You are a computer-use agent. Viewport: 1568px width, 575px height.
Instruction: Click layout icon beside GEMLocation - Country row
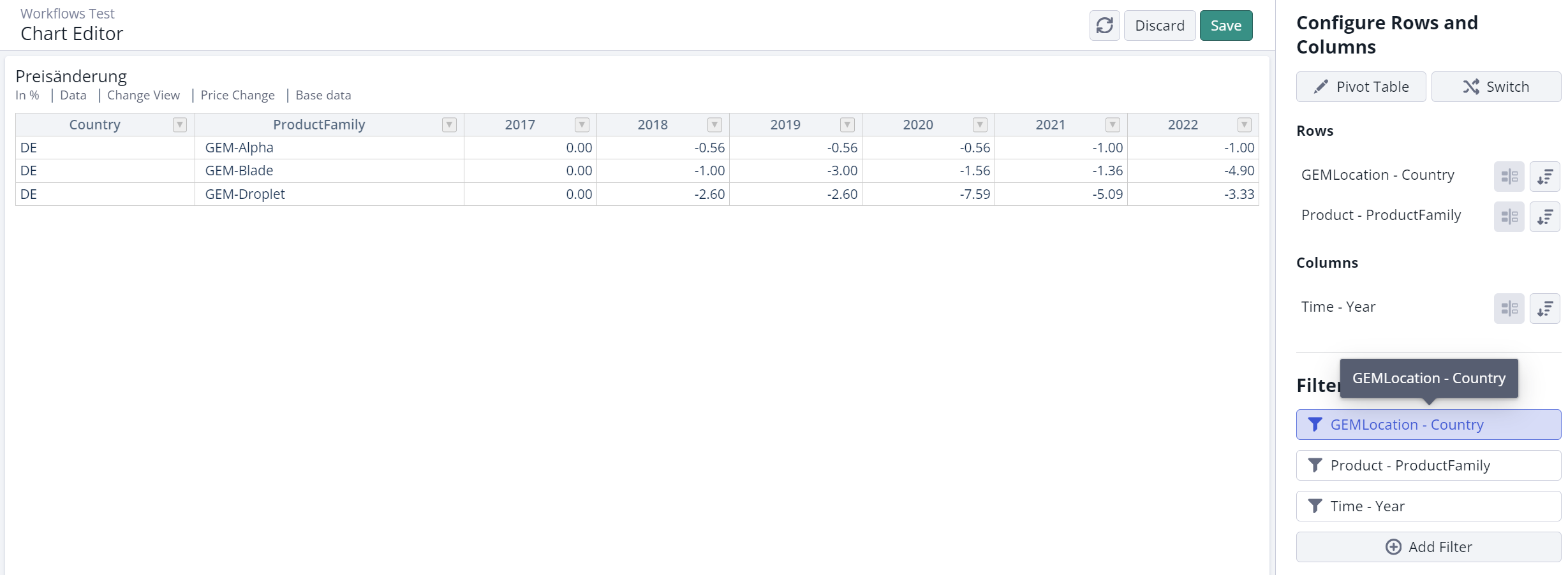1509,177
